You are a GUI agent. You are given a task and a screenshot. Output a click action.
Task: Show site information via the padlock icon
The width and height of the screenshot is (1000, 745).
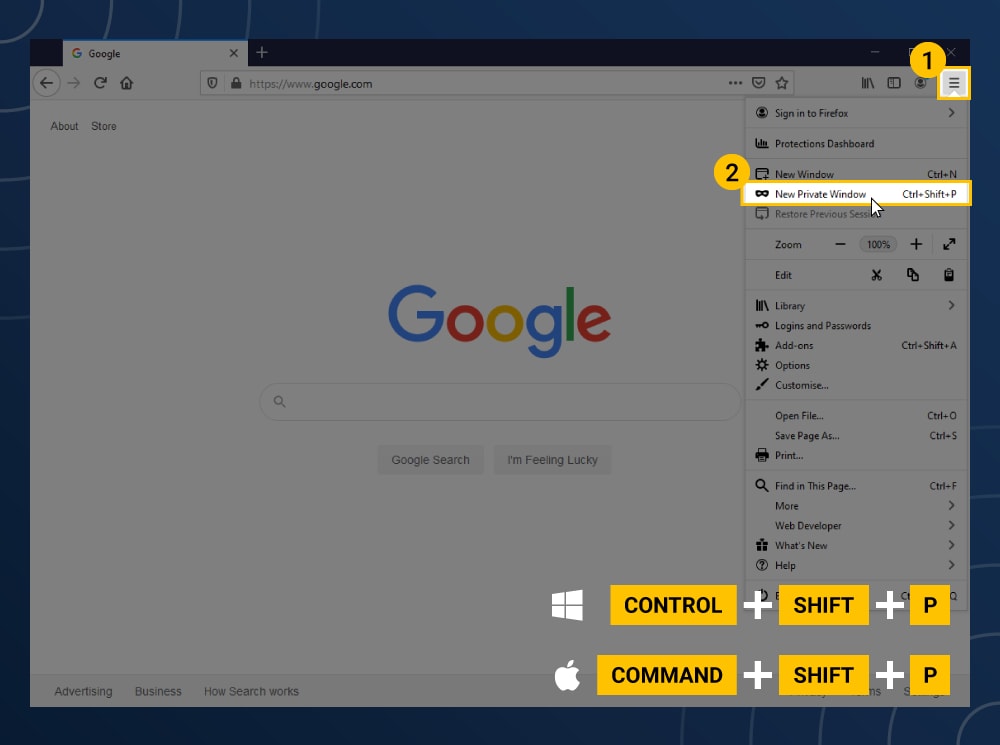(x=236, y=84)
